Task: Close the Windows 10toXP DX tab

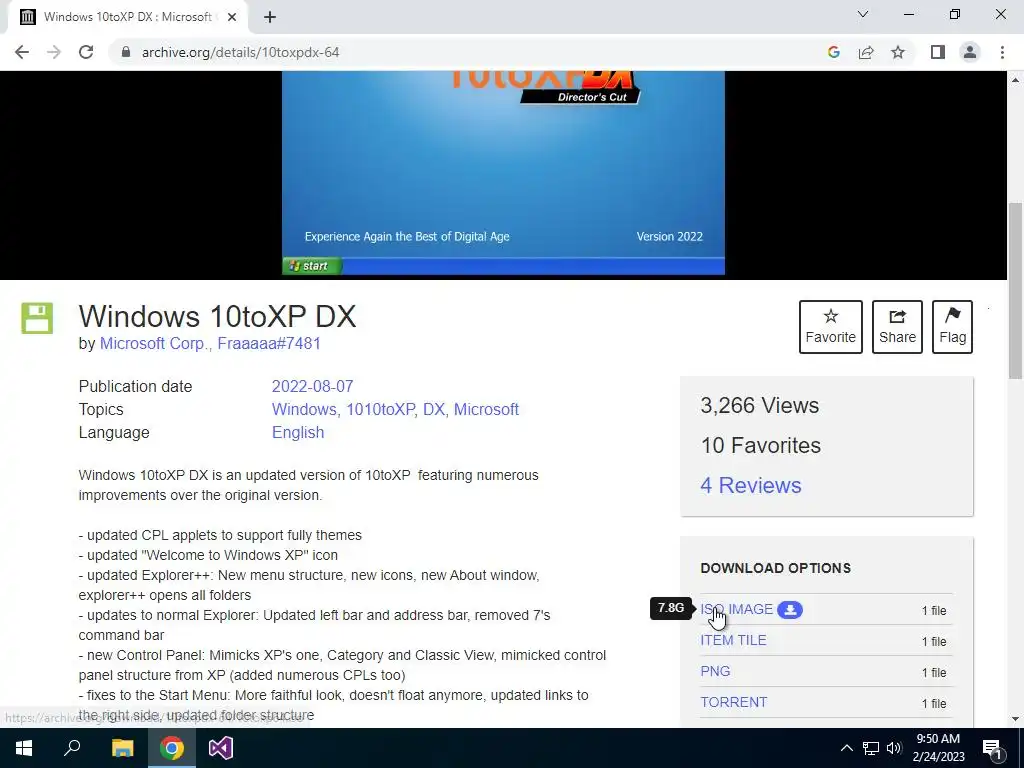Action: 232,17
